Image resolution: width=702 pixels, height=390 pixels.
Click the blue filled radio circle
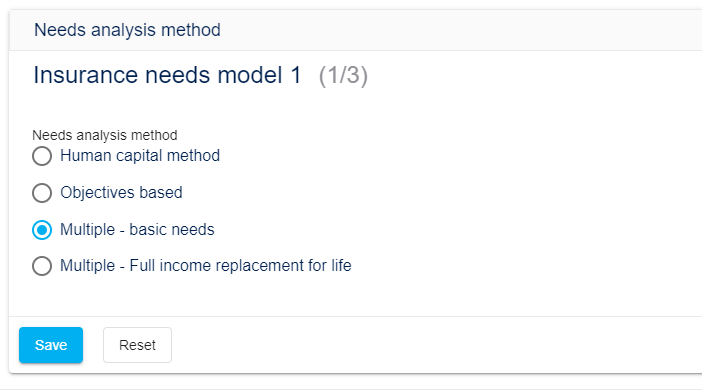42,230
